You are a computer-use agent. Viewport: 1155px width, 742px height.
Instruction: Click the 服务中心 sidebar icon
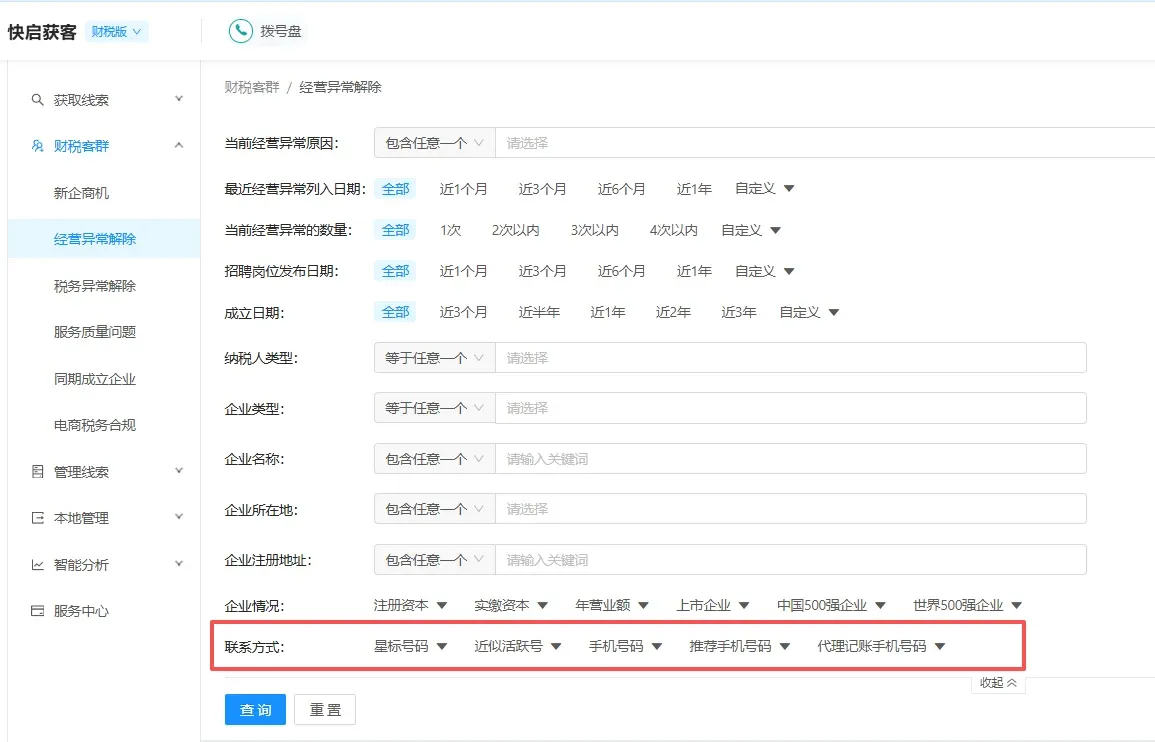click(37, 611)
